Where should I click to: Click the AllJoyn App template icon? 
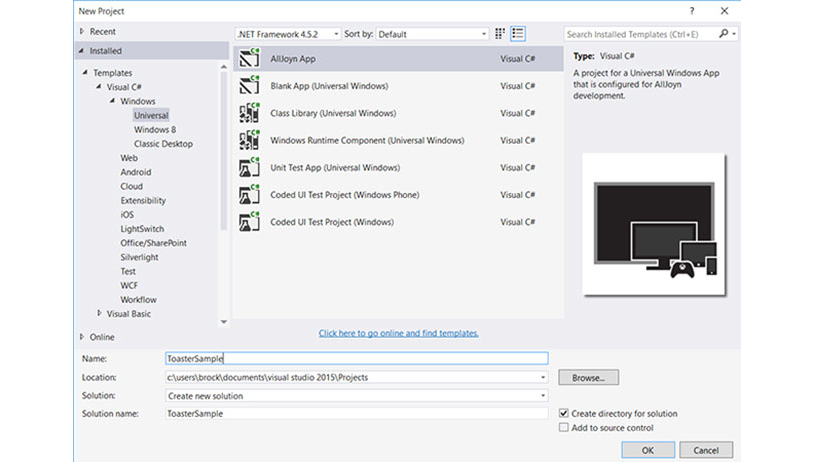pyautogui.click(x=249, y=59)
